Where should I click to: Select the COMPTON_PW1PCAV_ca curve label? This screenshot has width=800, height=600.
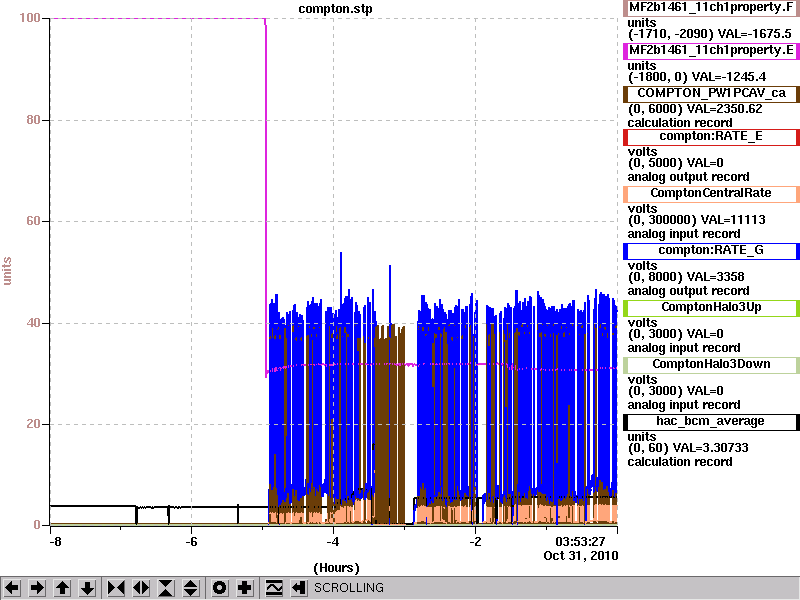point(711,93)
